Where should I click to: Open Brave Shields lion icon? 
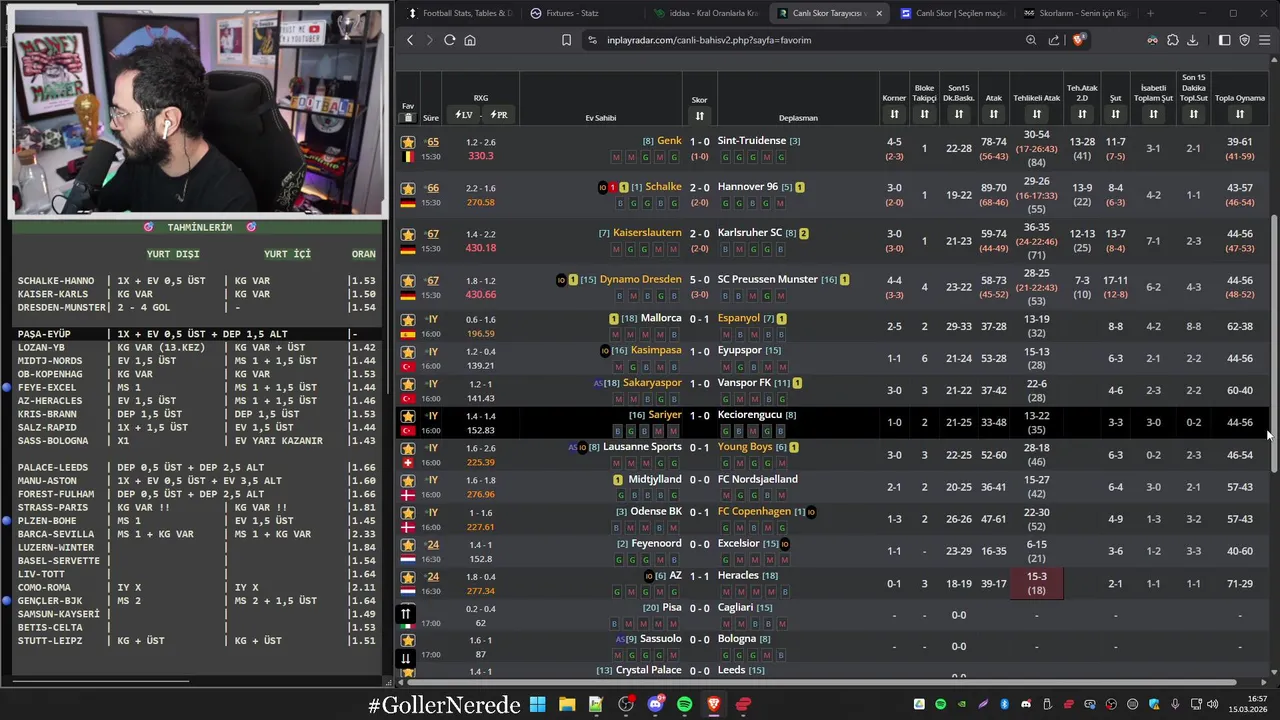(1078, 40)
